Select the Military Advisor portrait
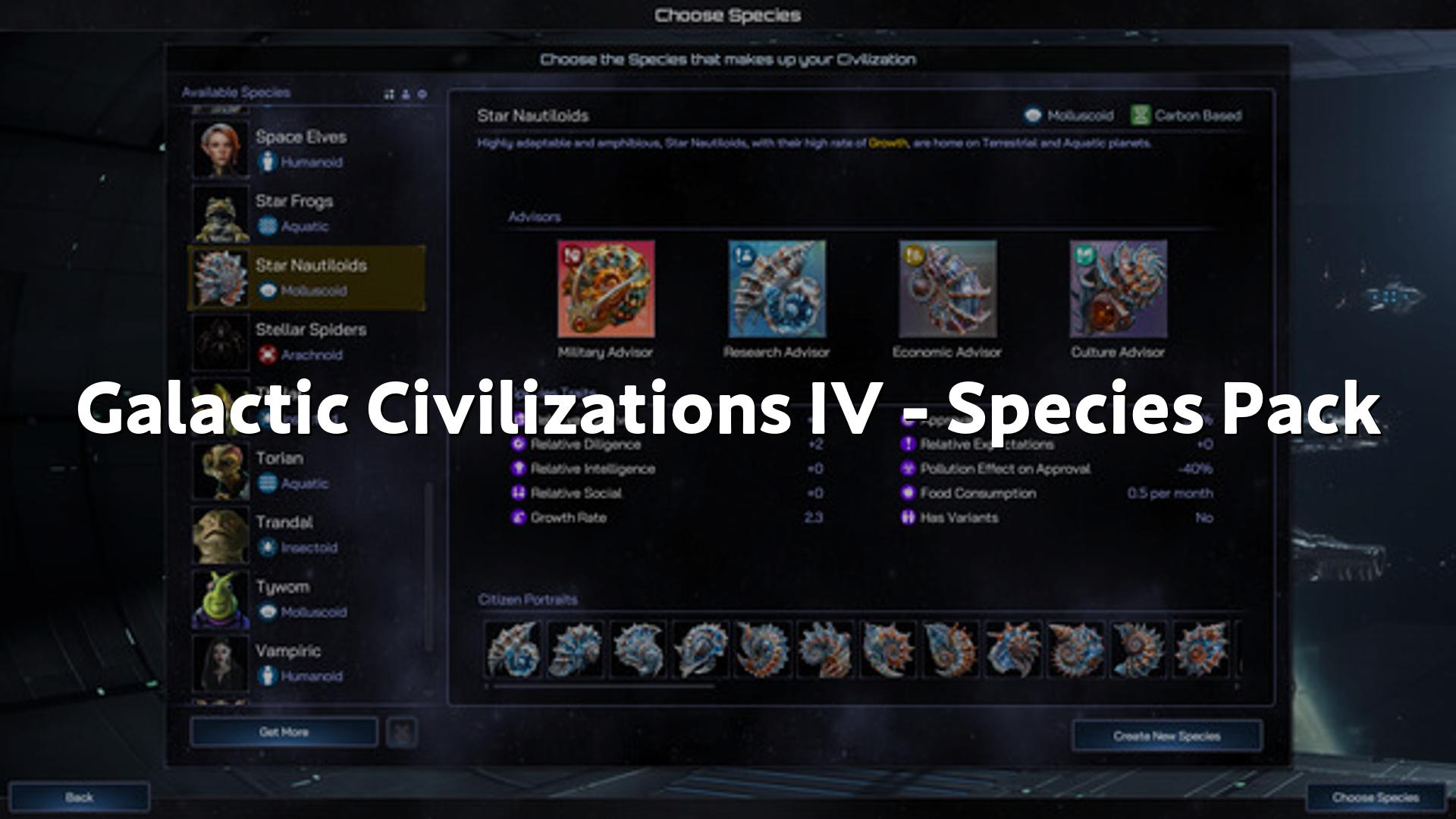Viewport: 1456px width, 819px height. coord(606,289)
